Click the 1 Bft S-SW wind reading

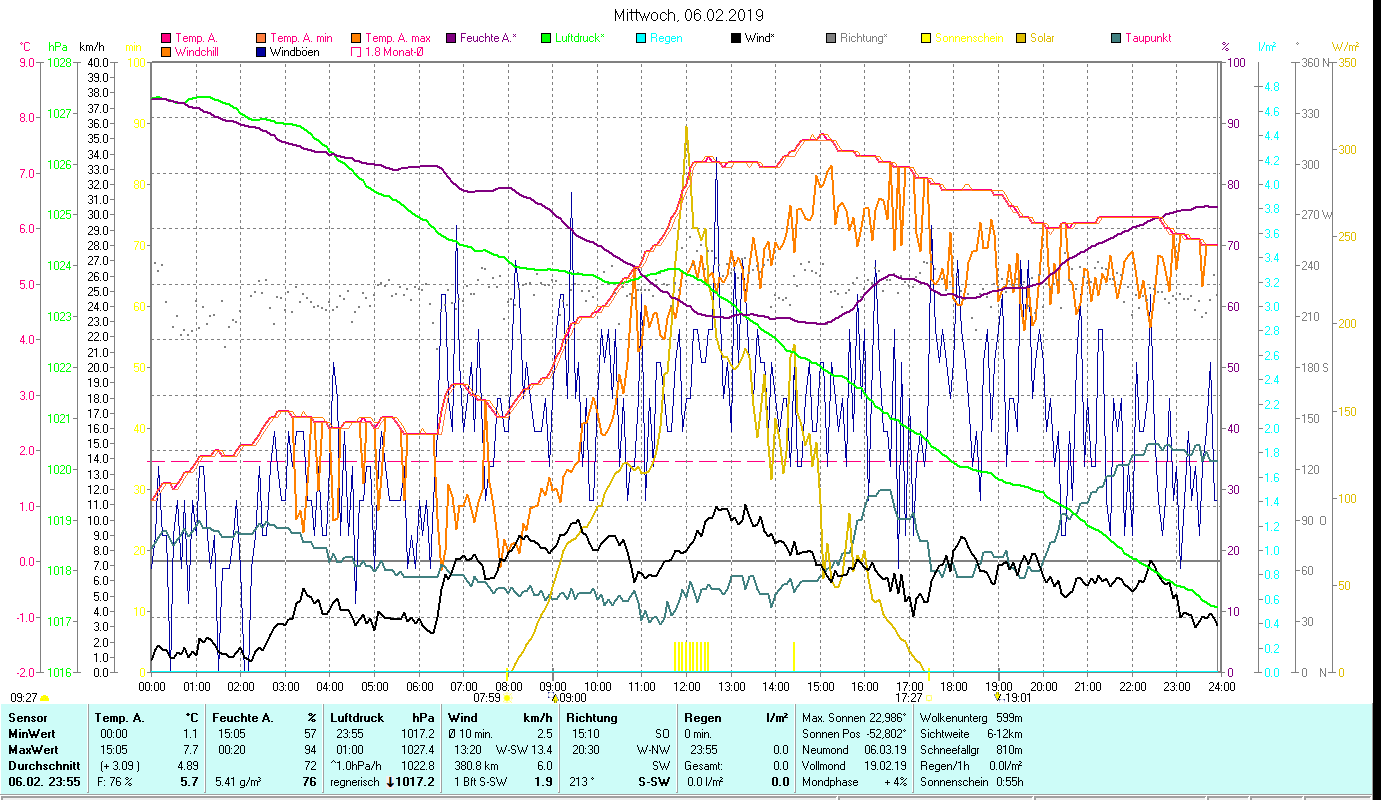(x=480, y=782)
